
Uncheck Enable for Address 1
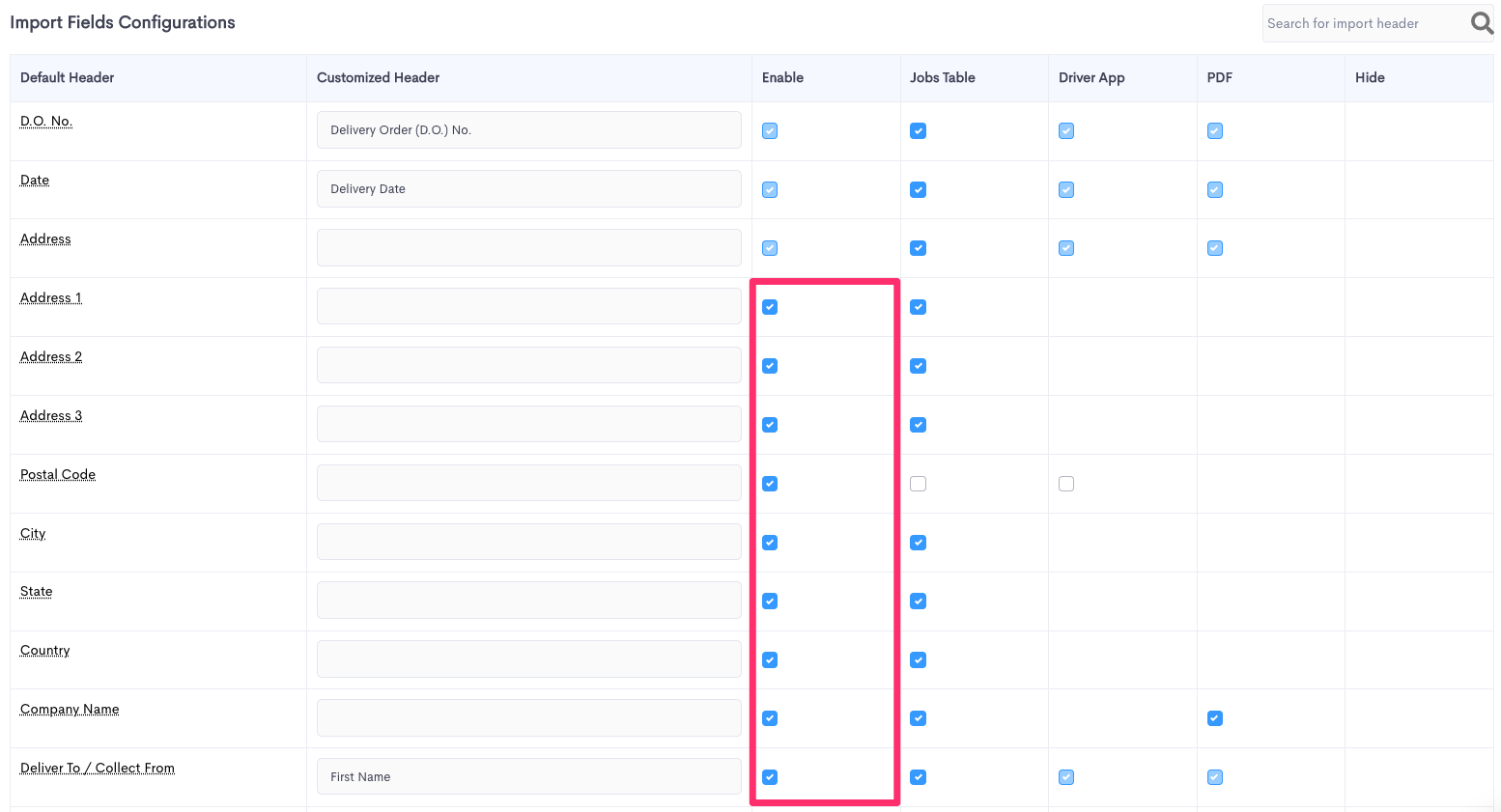(770, 307)
